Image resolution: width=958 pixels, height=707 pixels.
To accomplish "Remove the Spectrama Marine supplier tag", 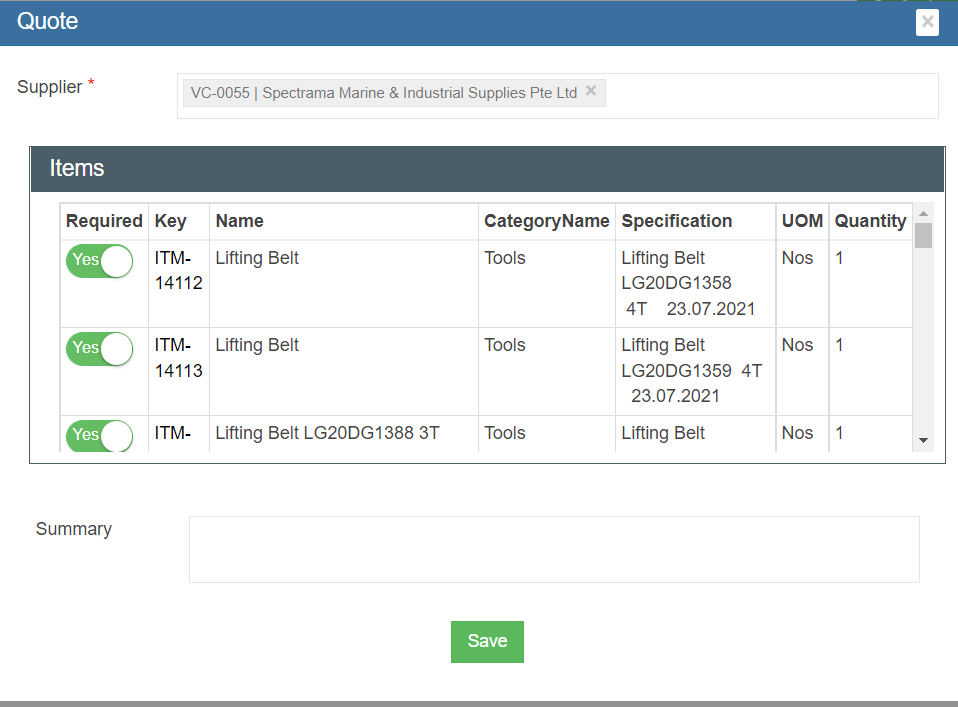I will click(x=591, y=91).
